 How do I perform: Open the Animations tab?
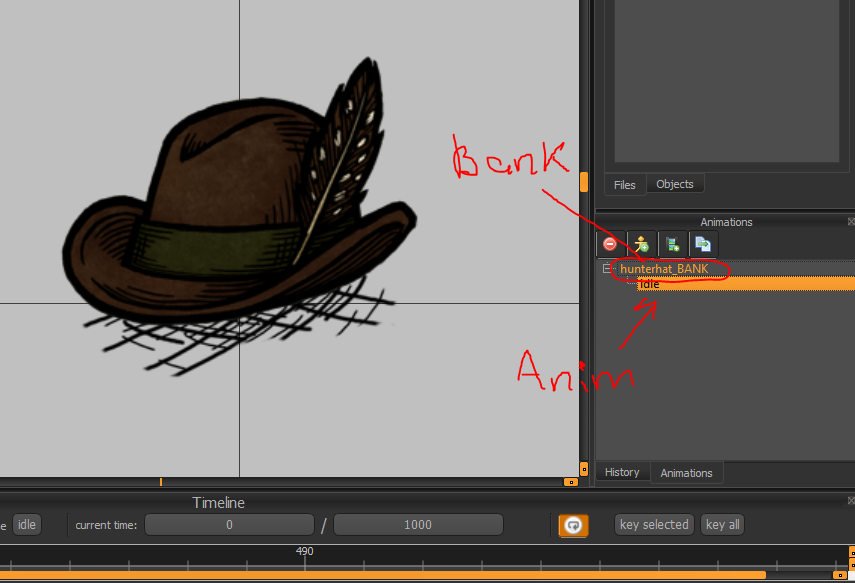click(x=686, y=472)
